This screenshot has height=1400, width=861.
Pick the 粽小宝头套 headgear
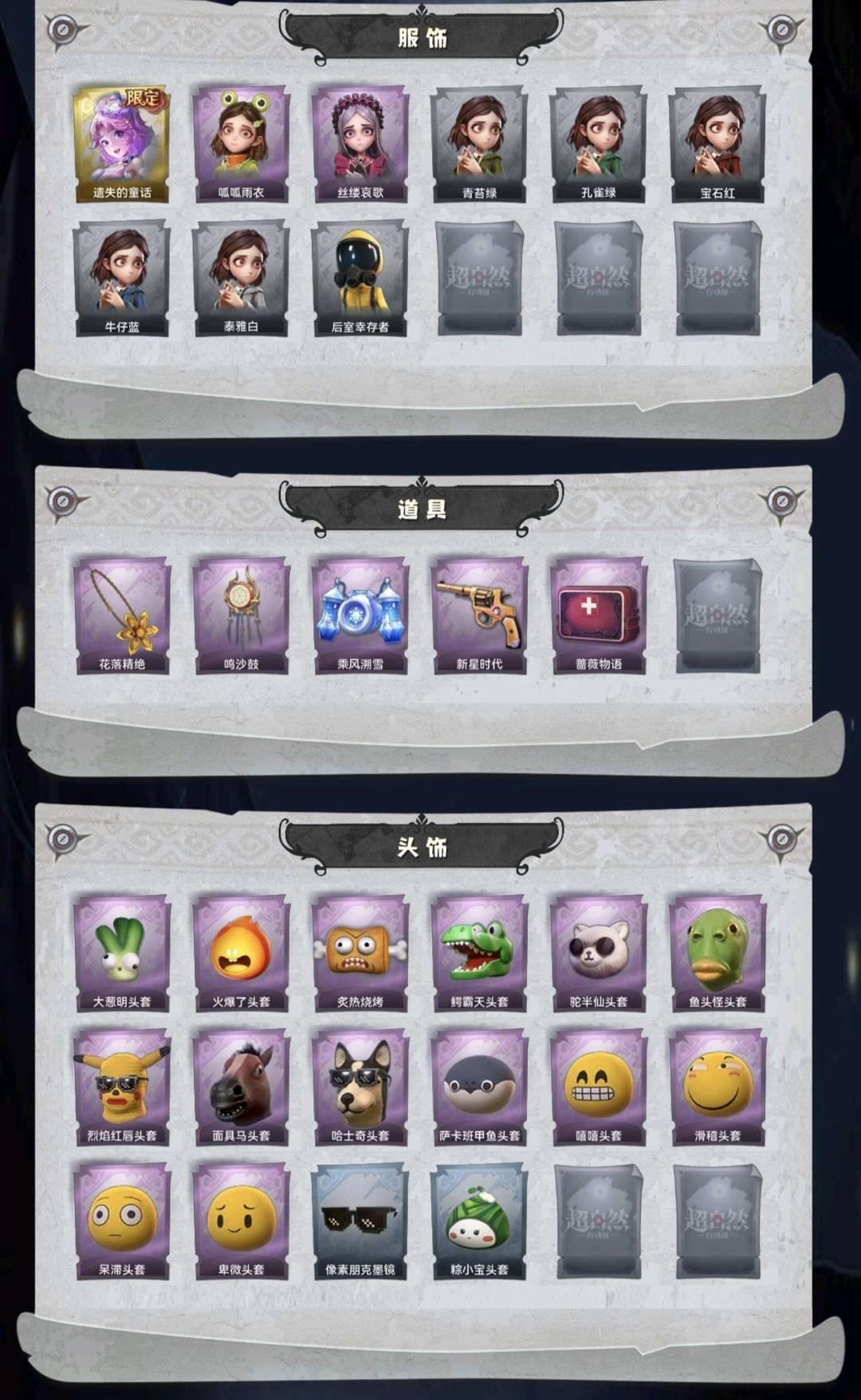pos(479,1221)
